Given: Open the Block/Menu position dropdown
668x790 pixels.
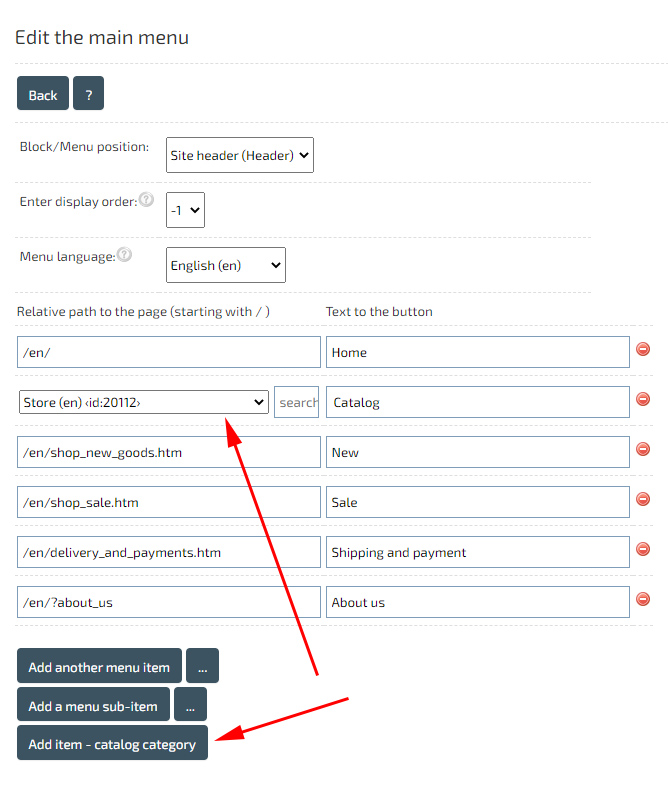Looking at the screenshot, I should (x=239, y=155).
